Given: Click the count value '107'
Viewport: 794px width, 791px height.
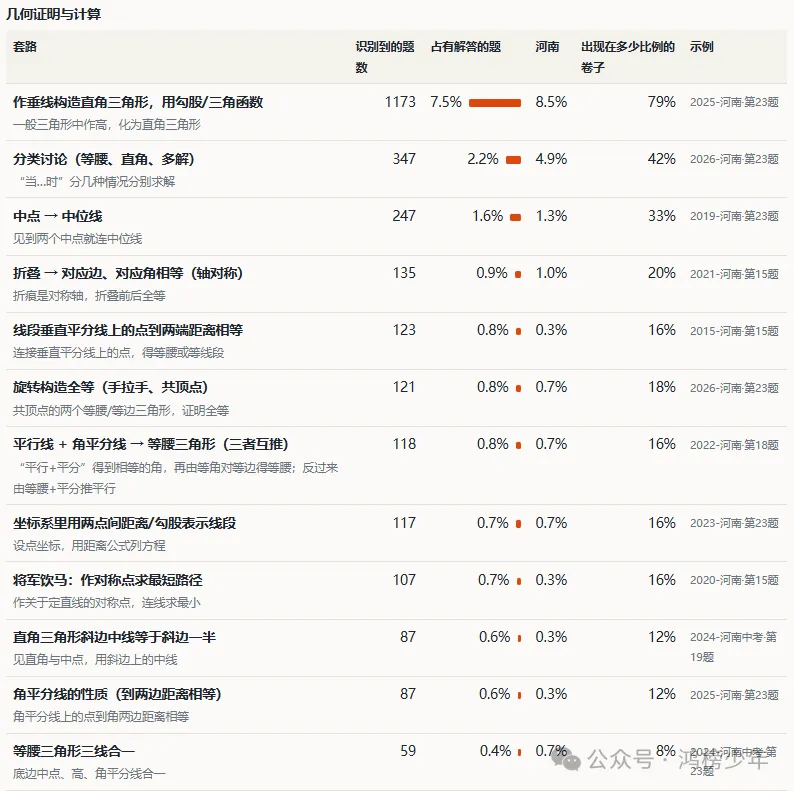Looking at the screenshot, I should pyautogui.click(x=404, y=580).
